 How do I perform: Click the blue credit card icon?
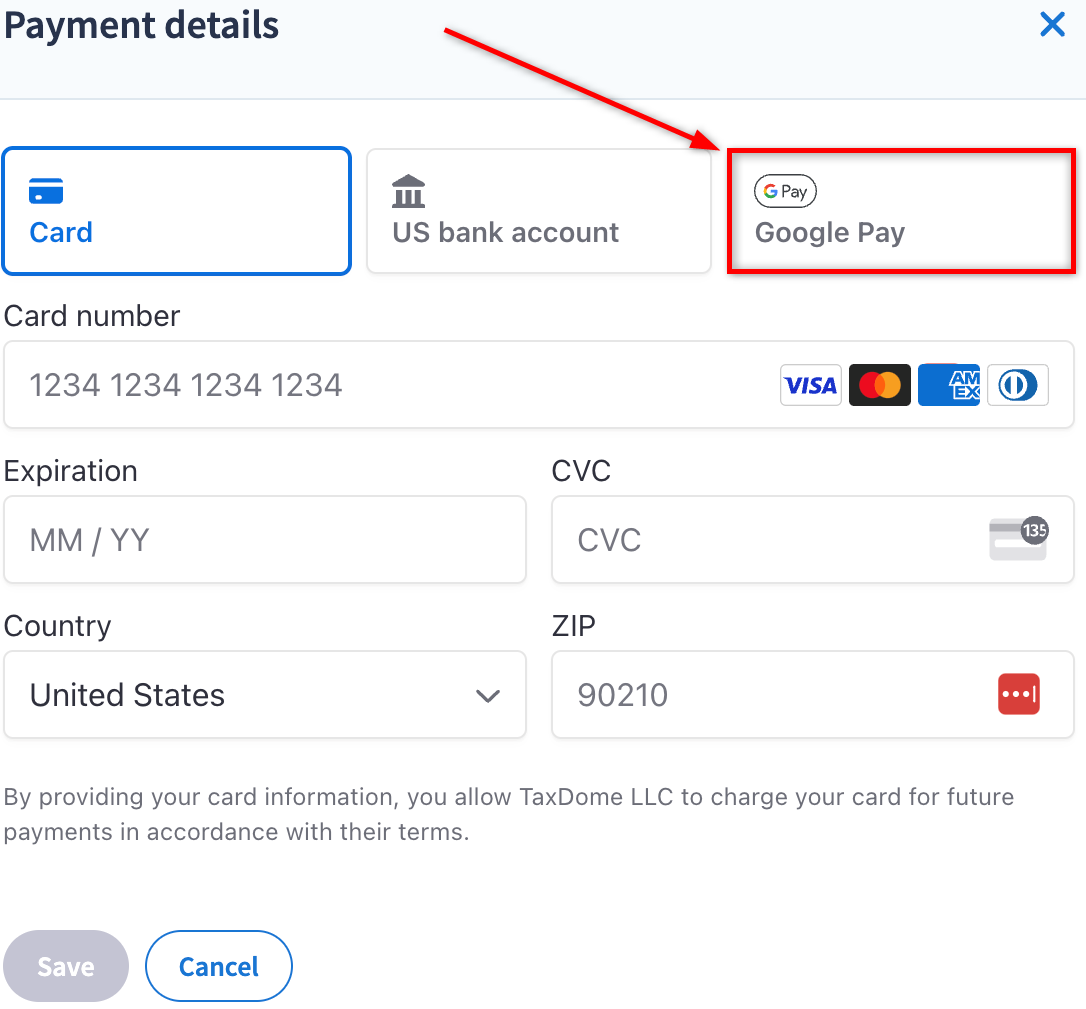click(46, 190)
